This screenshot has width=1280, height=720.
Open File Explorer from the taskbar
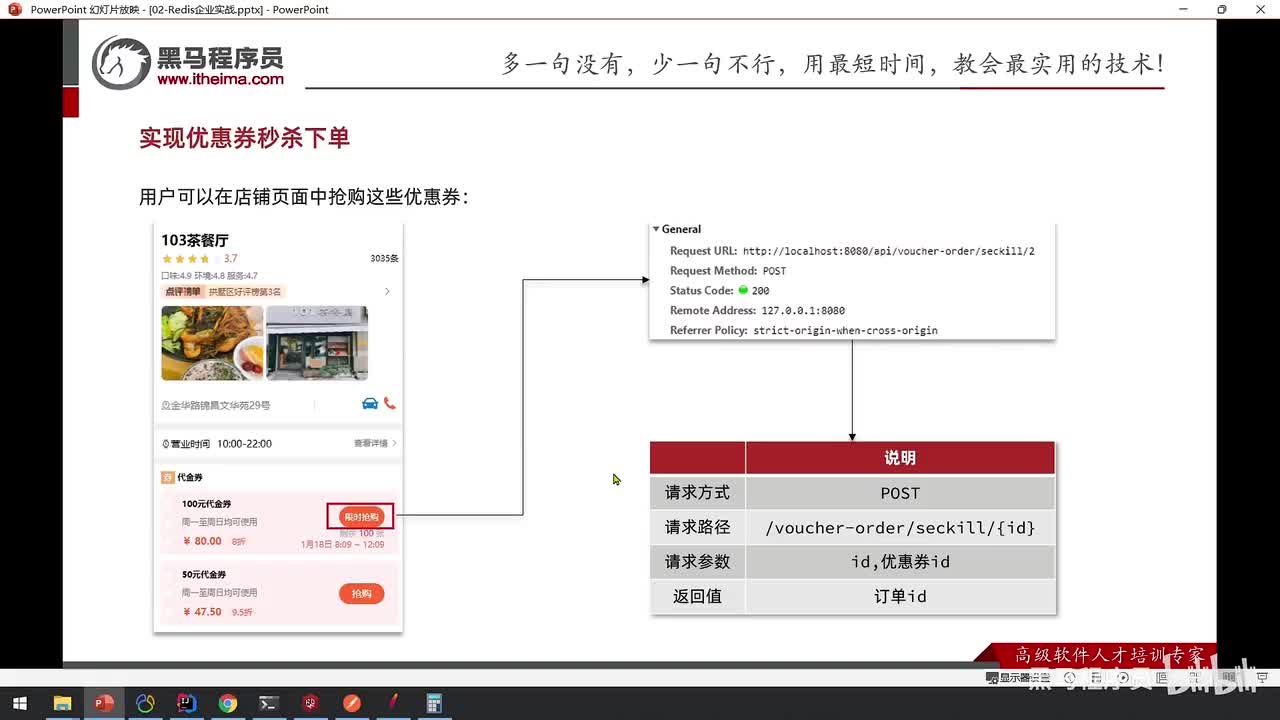click(62, 704)
